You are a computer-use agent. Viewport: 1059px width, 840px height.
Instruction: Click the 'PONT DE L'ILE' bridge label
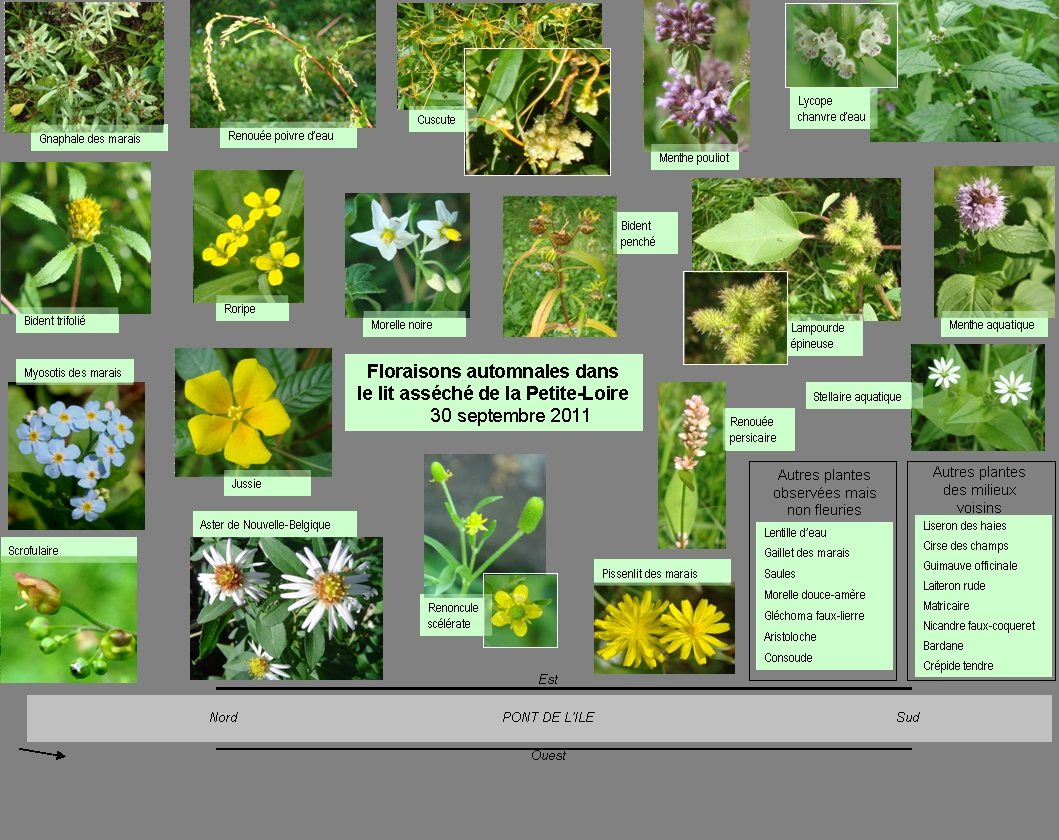point(548,717)
